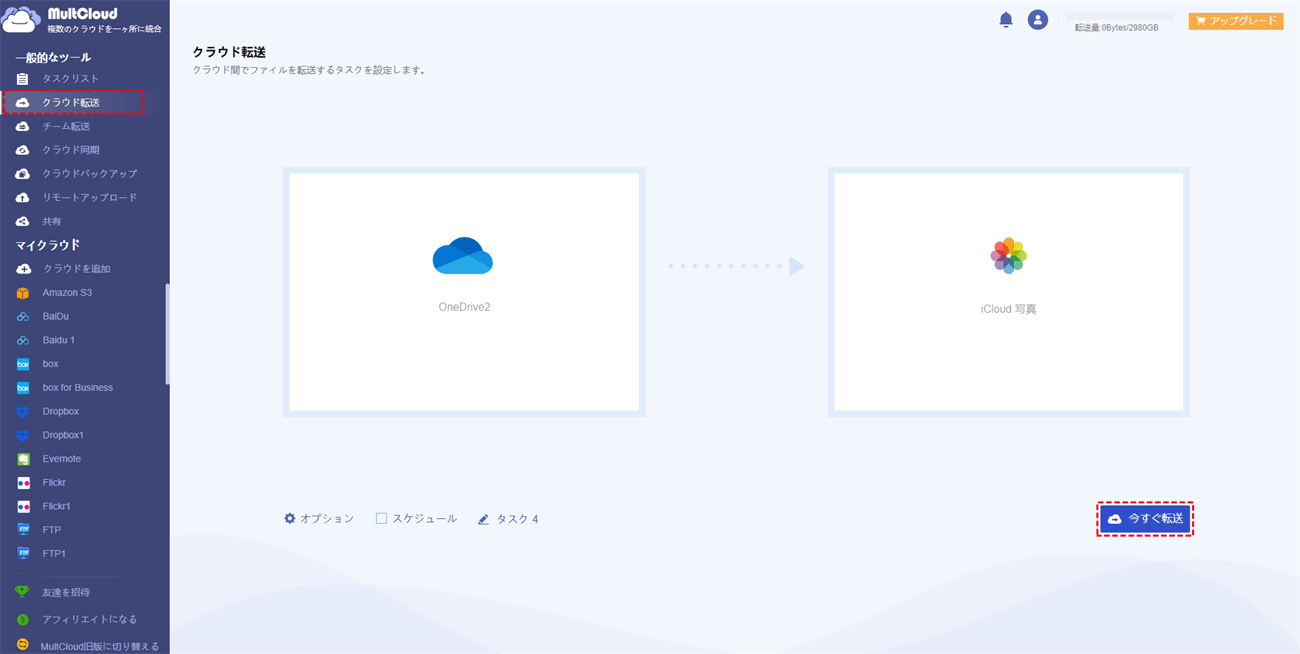Click the Dropbox icon

coord(23,412)
